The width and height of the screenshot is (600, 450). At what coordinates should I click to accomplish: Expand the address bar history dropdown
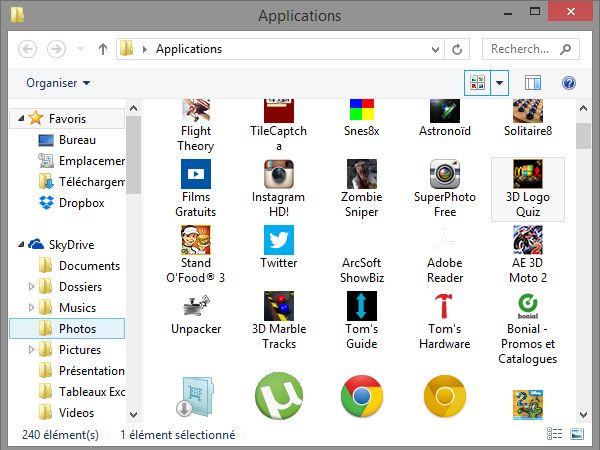[435, 49]
